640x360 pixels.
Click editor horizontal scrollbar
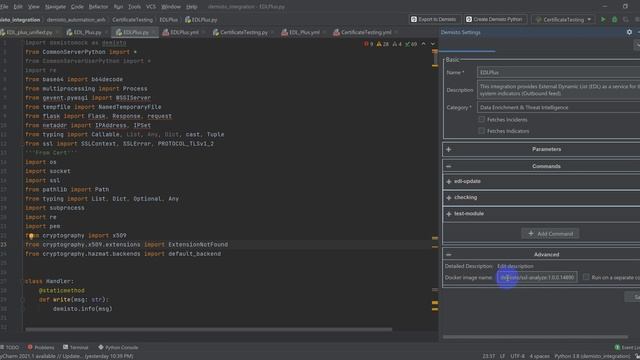point(208,329)
